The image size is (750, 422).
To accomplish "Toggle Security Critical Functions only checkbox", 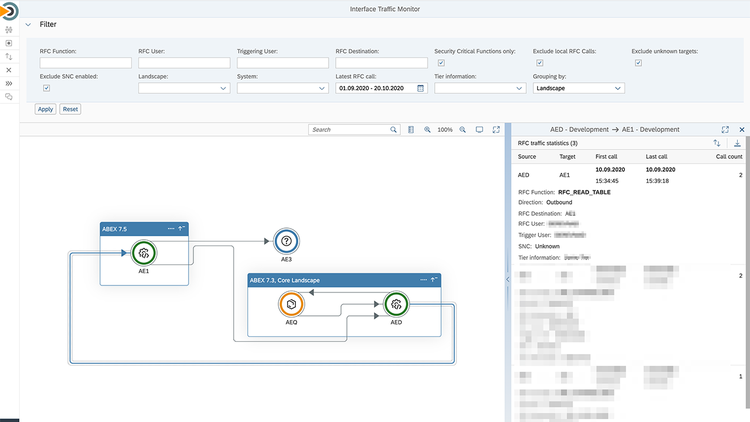I will coord(441,63).
